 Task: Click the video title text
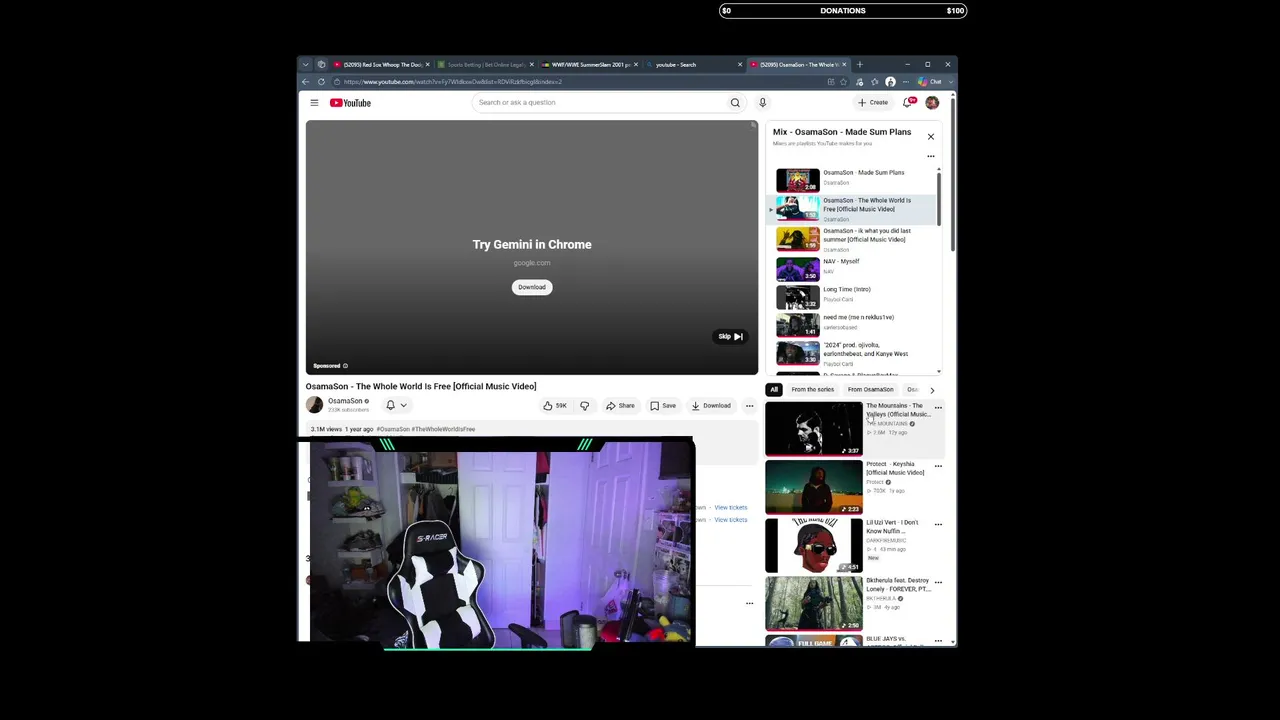421,387
